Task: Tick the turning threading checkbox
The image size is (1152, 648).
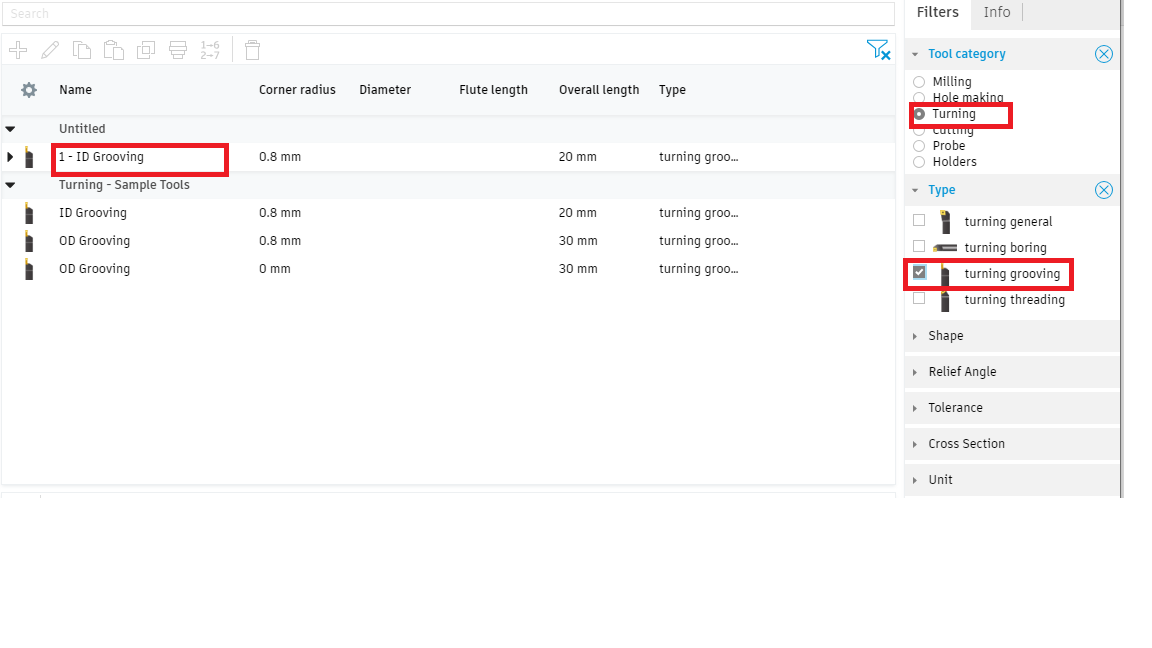Action: (x=919, y=298)
